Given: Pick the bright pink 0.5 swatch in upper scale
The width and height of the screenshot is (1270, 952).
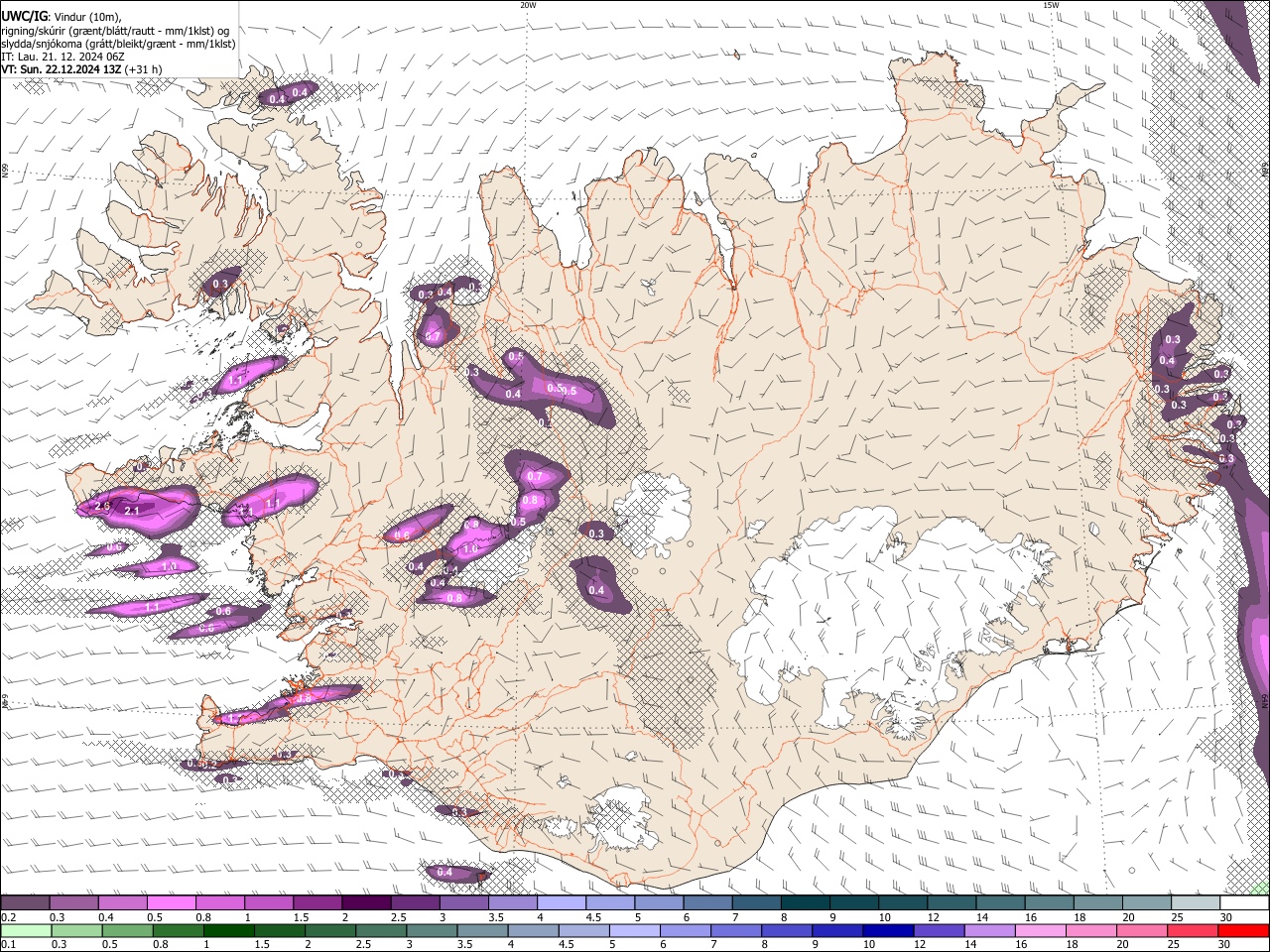Looking at the screenshot, I should pos(172,903).
